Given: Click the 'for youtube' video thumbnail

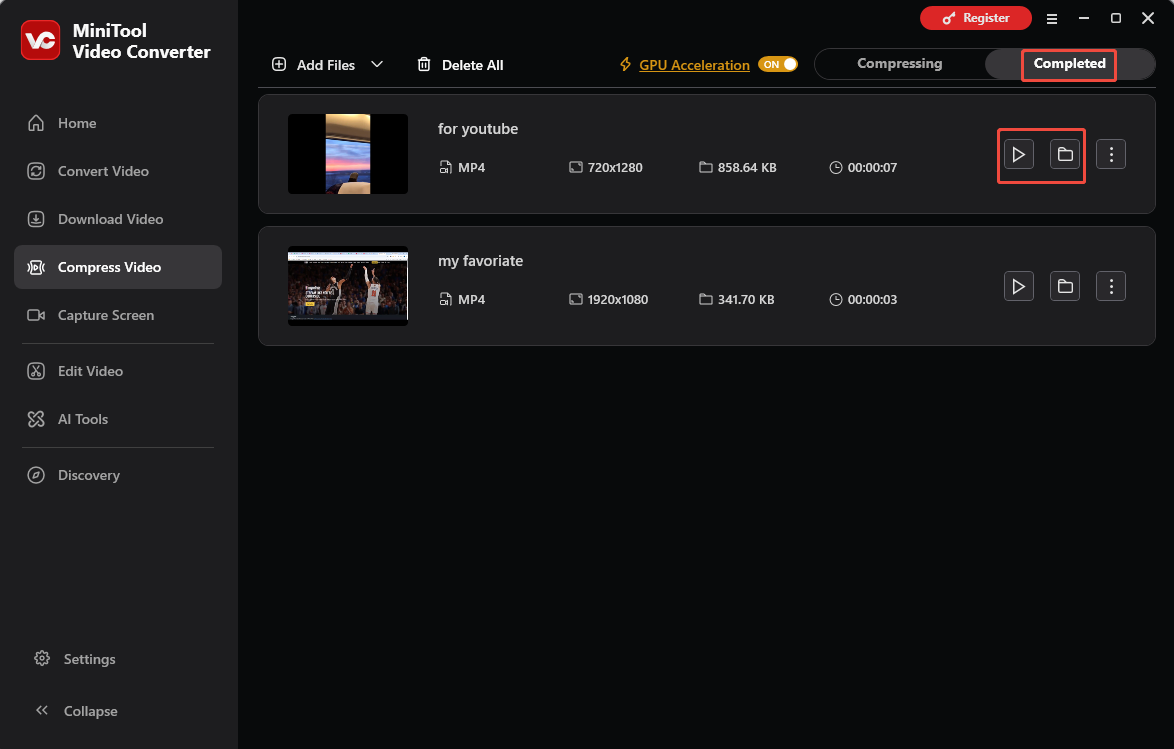Looking at the screenshot, I should [x=348, y=154].
